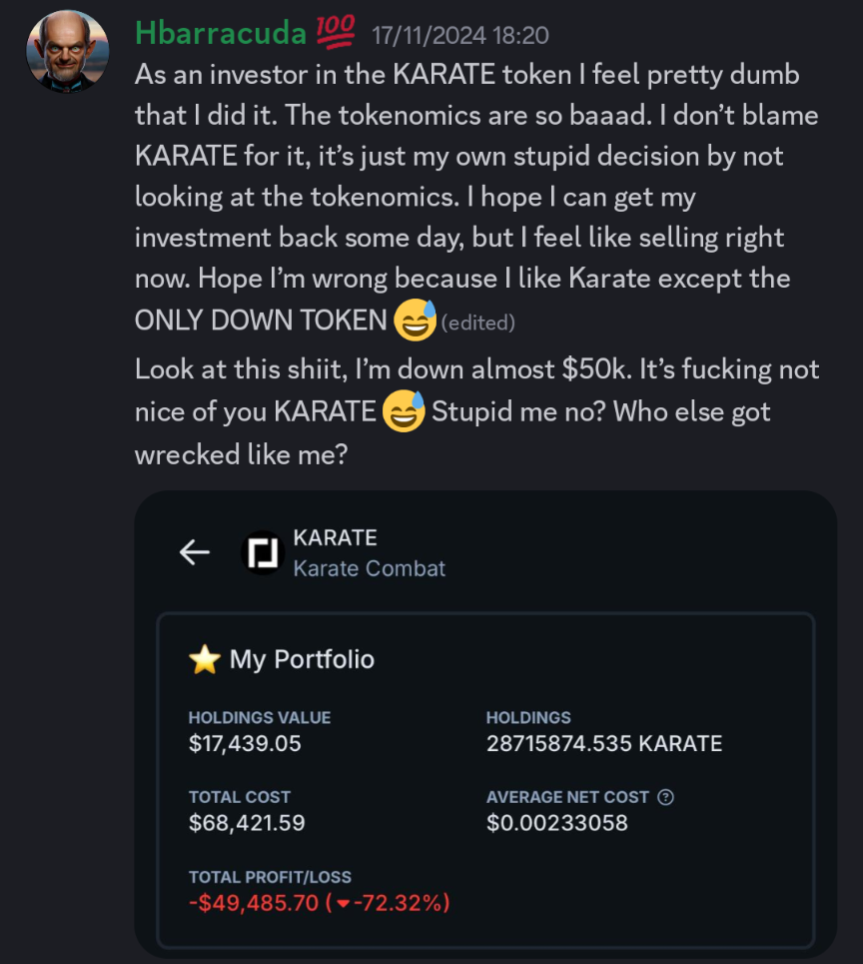Click the Average Net Cost value $0.00233058

[x=557, y=823]
